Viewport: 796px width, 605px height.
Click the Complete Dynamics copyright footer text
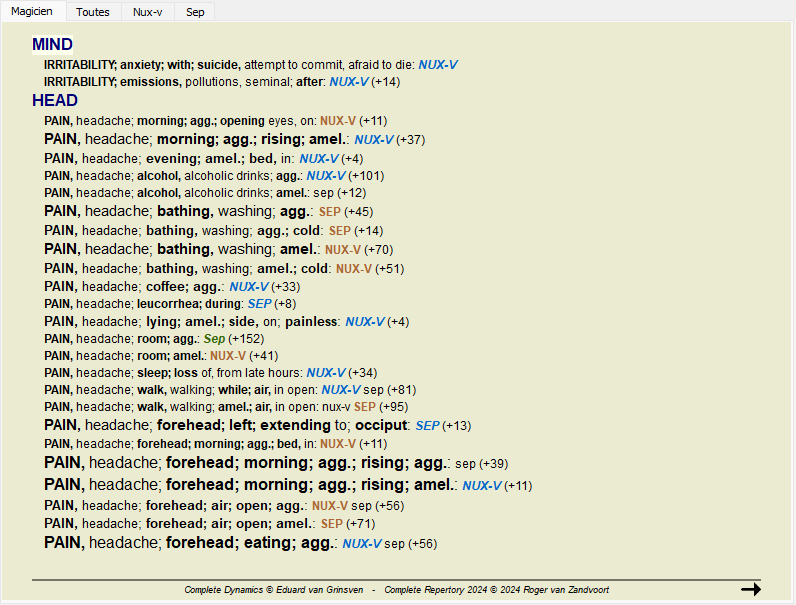click(x=272, y=590)
